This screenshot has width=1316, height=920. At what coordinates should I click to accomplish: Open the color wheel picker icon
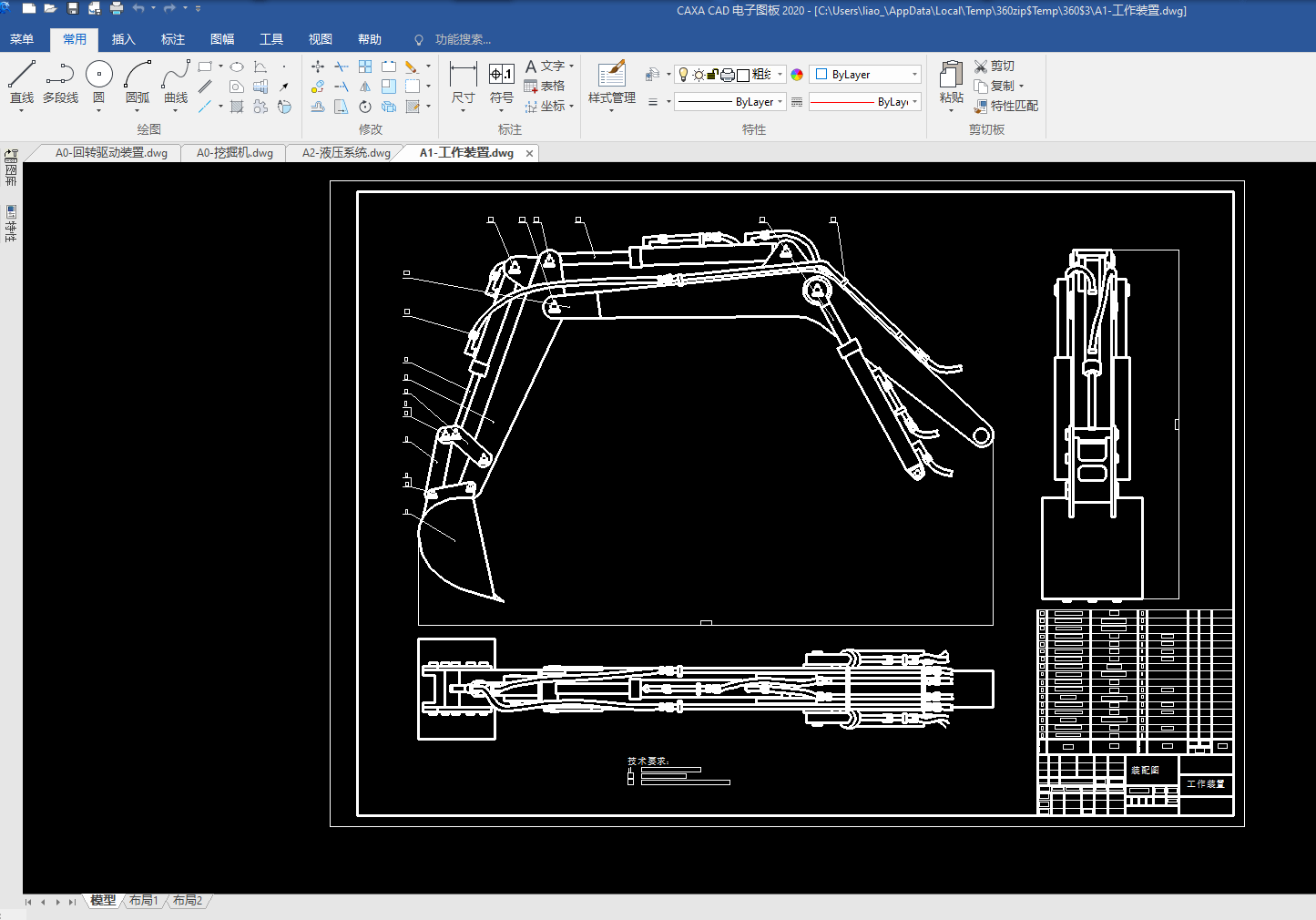(797, 75)
